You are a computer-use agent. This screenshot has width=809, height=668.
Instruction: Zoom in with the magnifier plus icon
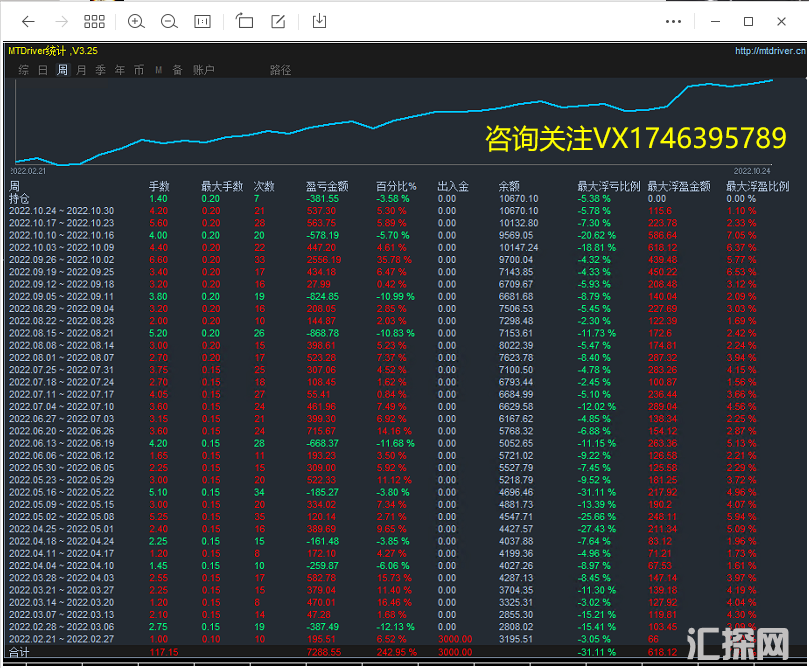click(136, 21)
